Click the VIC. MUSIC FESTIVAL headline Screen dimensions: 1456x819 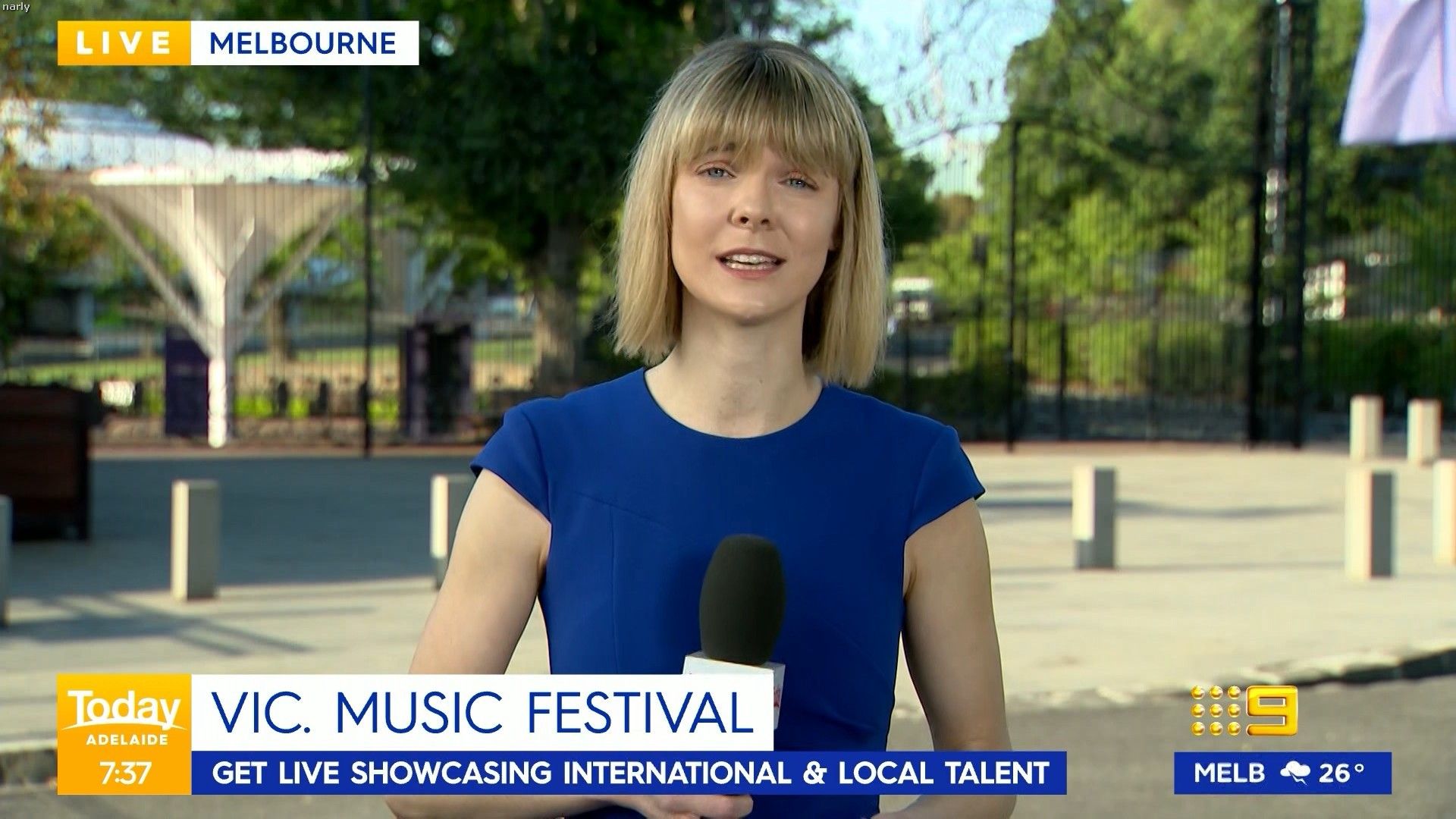[482, 713]
